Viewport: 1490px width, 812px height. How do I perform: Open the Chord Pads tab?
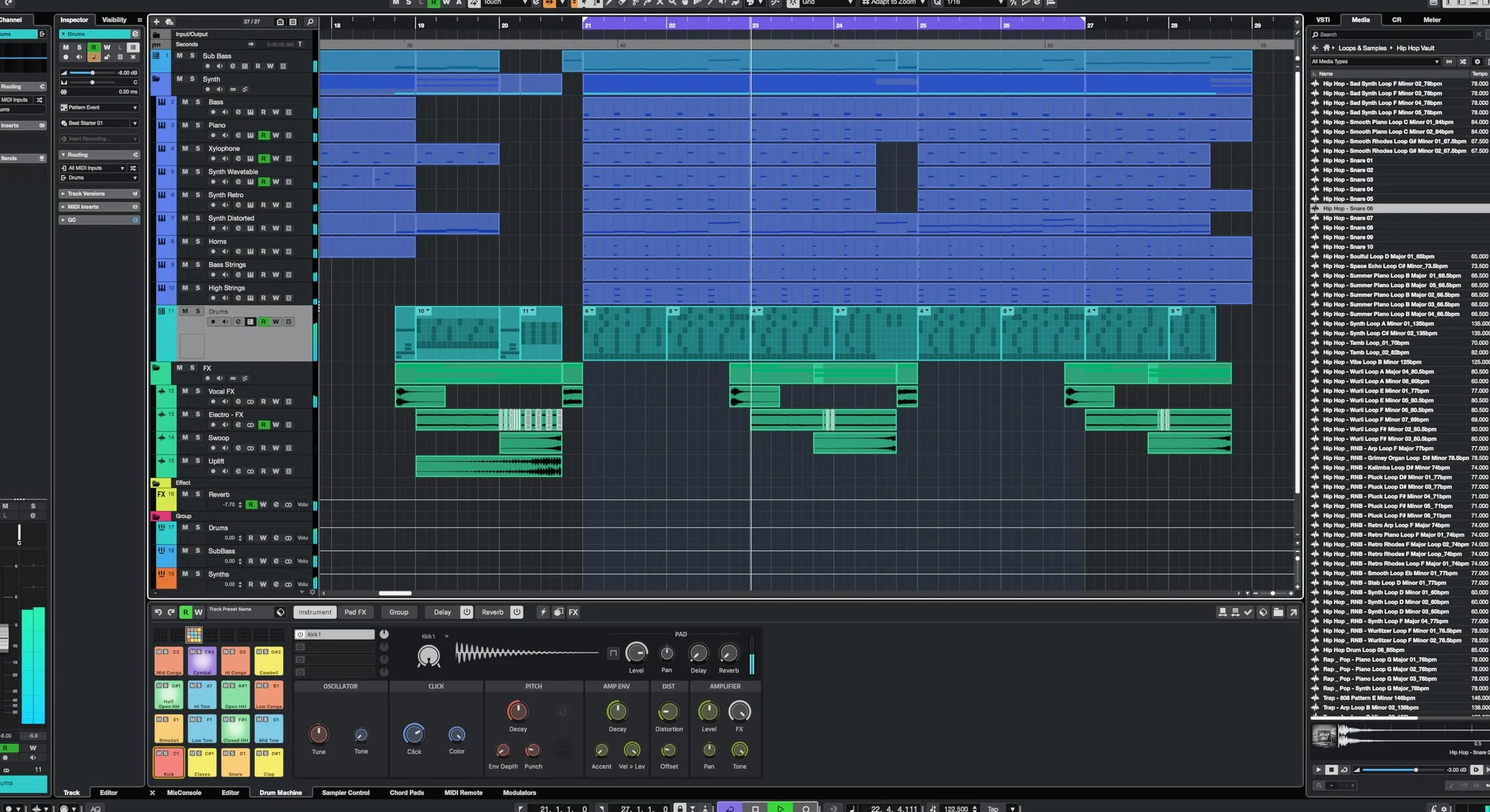pos(407,792)
